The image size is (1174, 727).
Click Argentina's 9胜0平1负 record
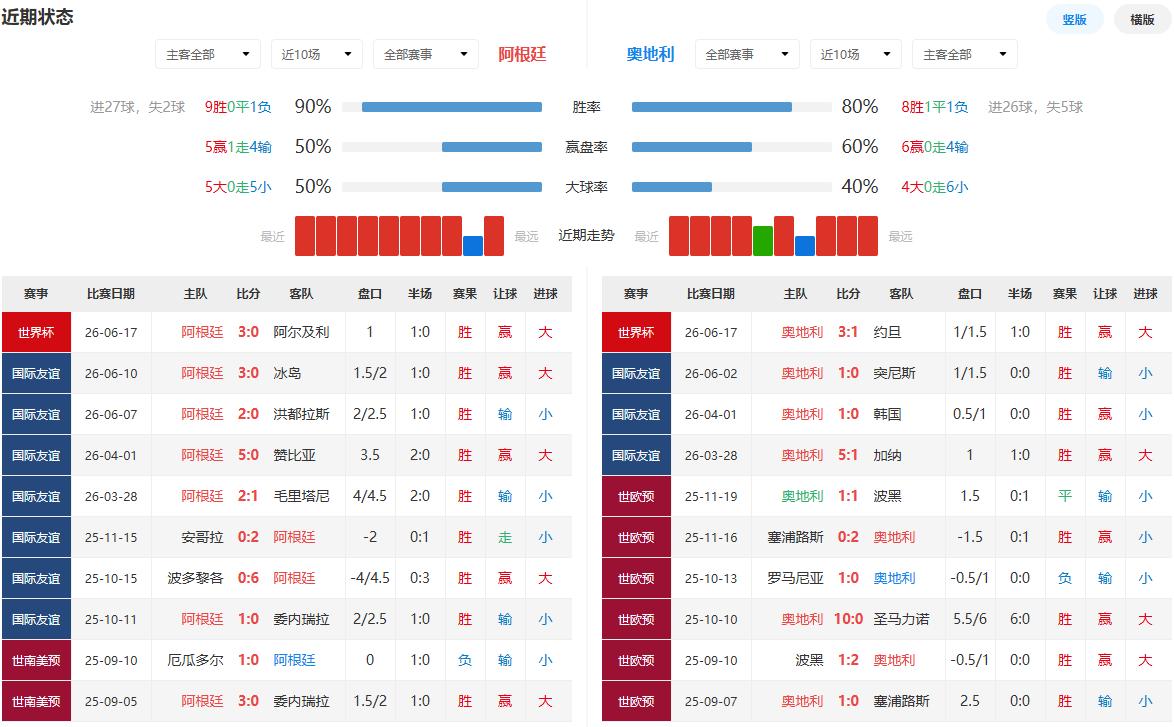point(238,107)
